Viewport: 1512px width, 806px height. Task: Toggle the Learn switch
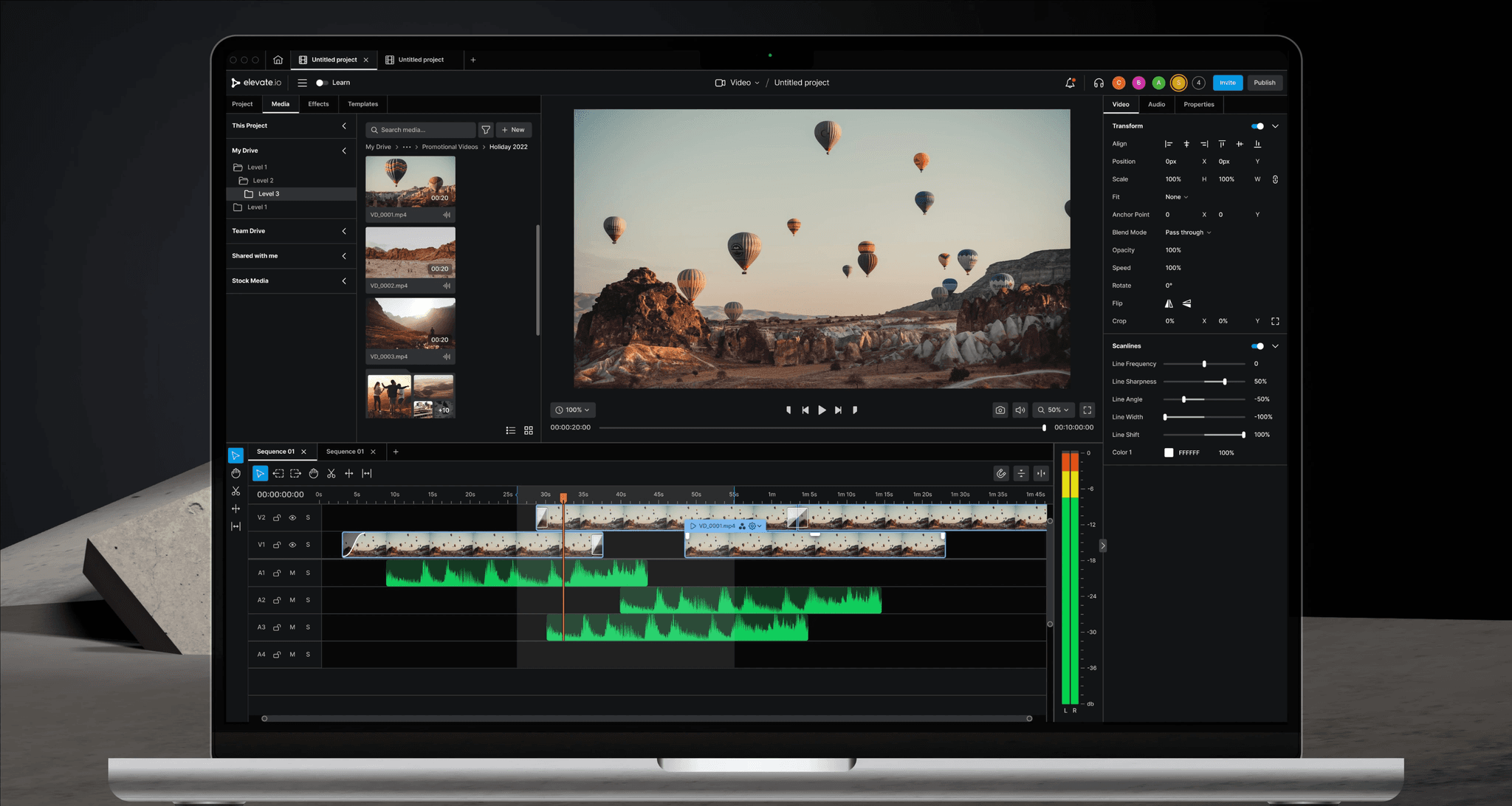322,83
